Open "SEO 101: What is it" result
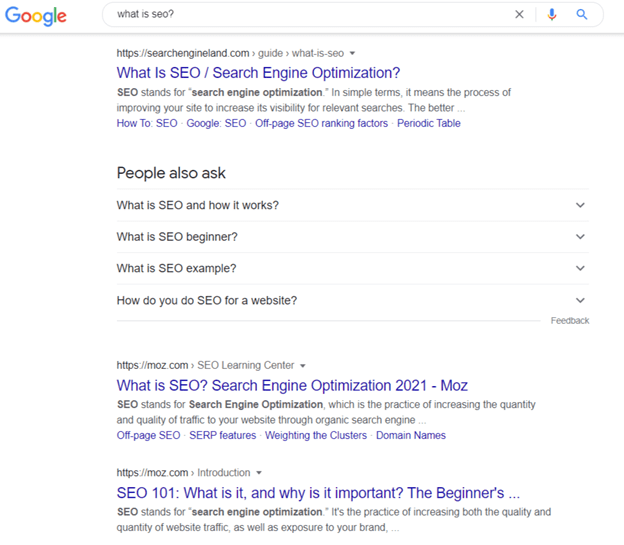The image size is (624, 545). click(318, 493)
